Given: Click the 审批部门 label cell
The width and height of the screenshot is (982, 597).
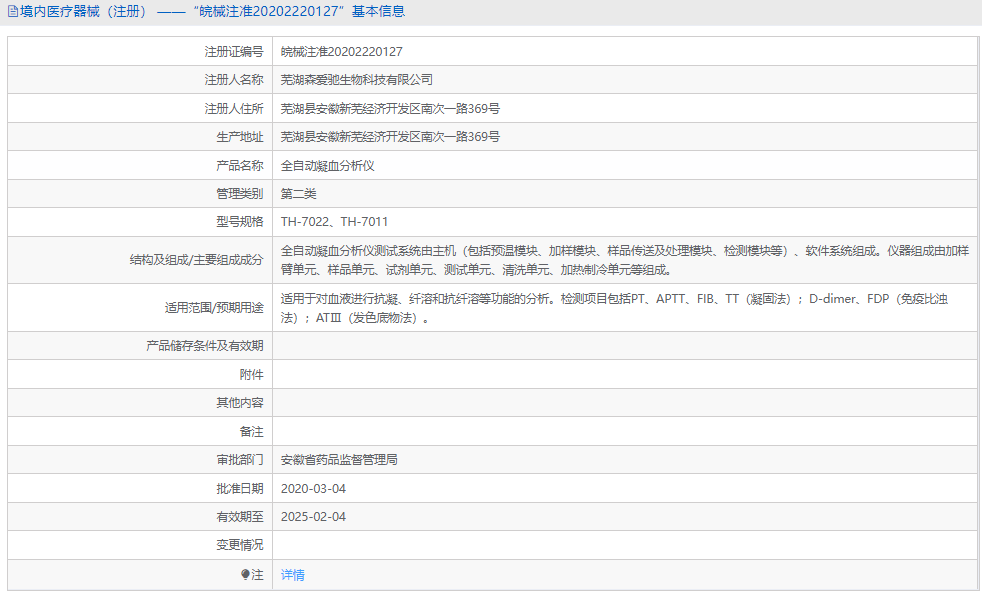Looking at the screenshot, I should [140, 460].
